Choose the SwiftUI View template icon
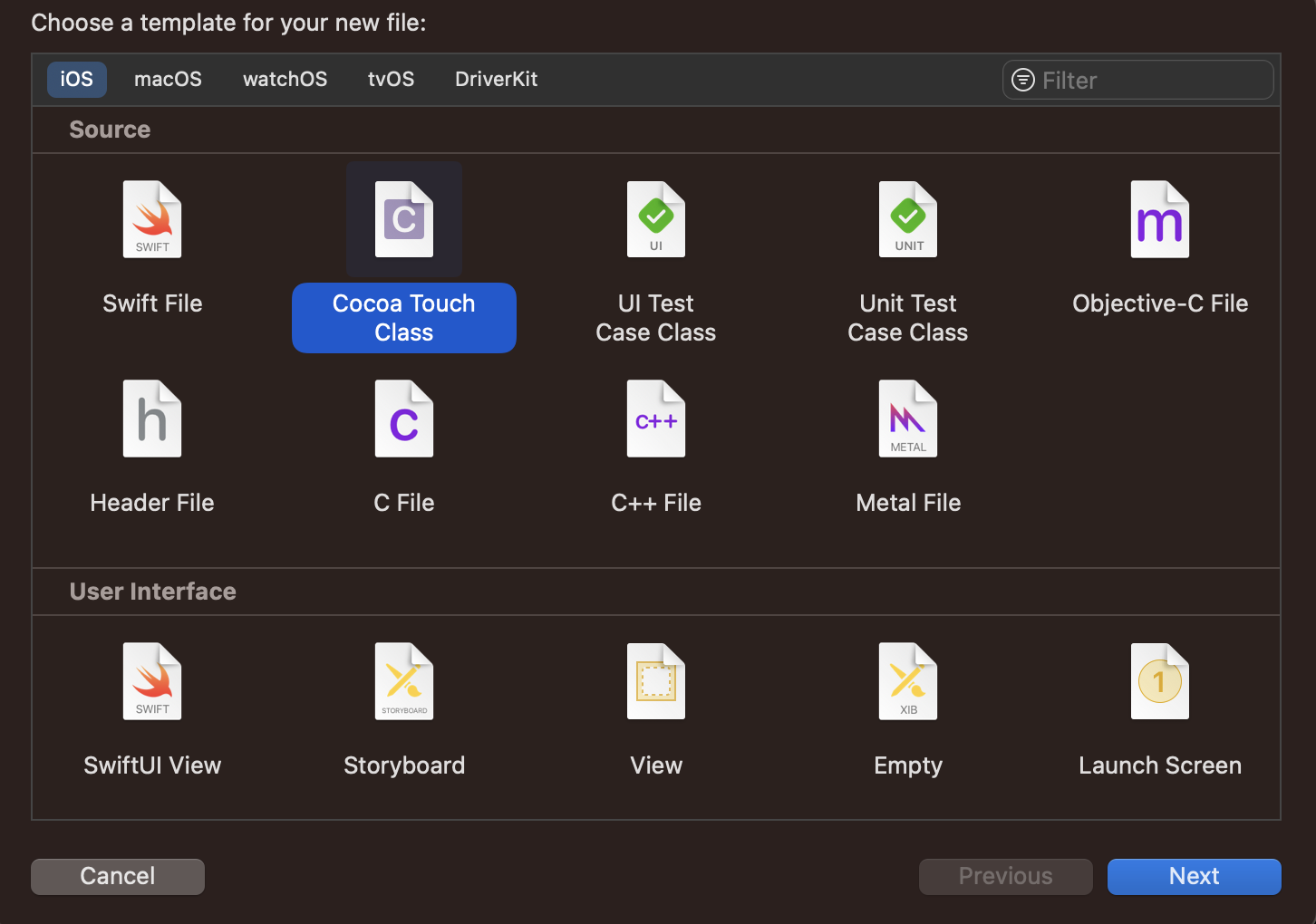 [152, 681]
